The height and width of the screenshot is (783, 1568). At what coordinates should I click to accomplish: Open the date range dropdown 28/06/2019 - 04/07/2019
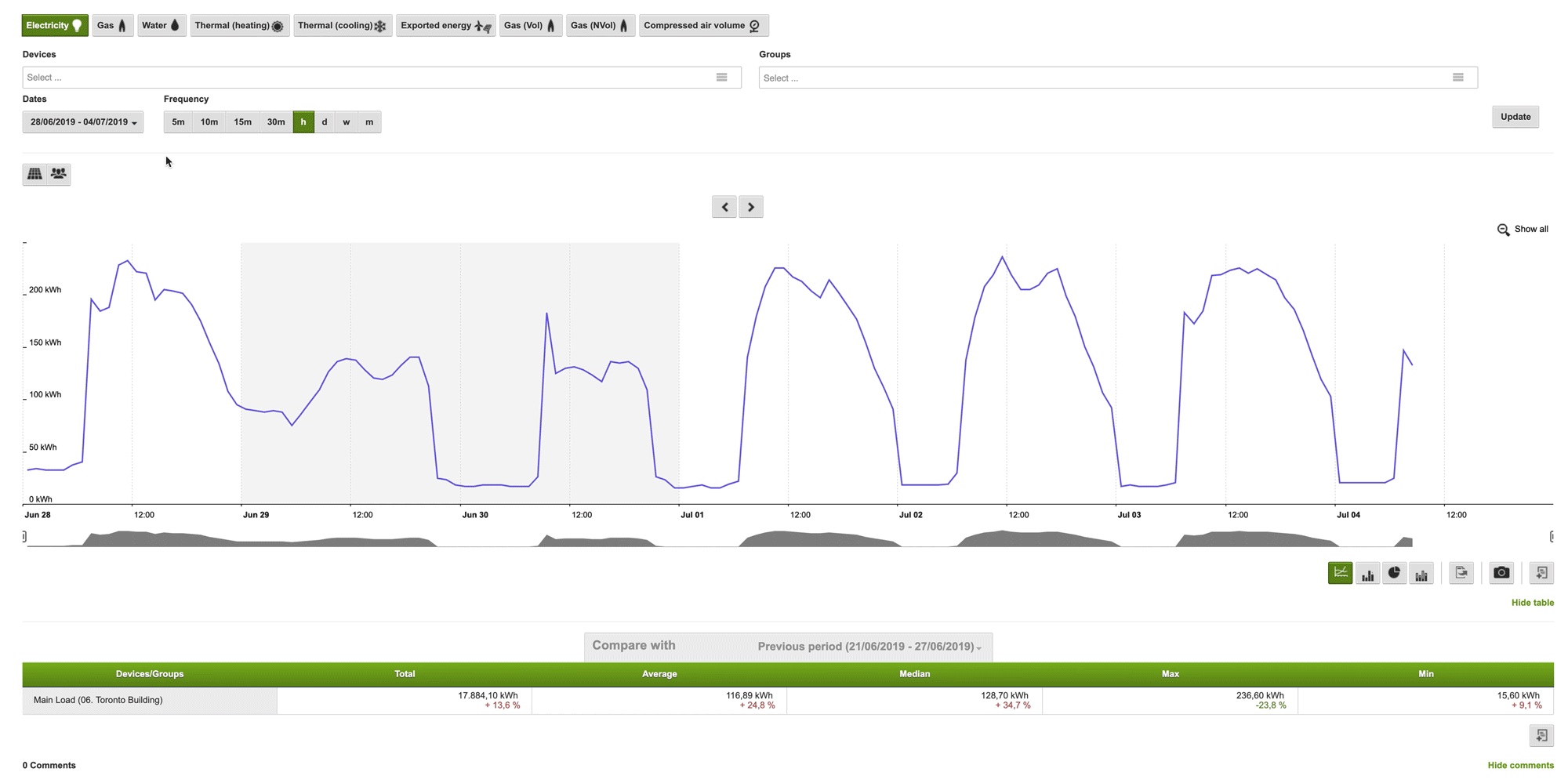pos(83,122)
